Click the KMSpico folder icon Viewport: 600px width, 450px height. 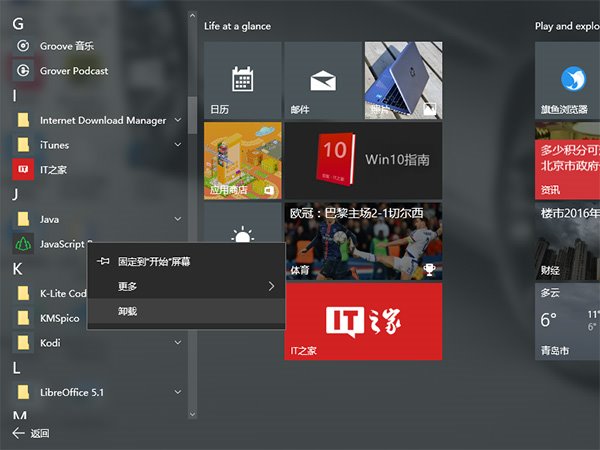23,318
